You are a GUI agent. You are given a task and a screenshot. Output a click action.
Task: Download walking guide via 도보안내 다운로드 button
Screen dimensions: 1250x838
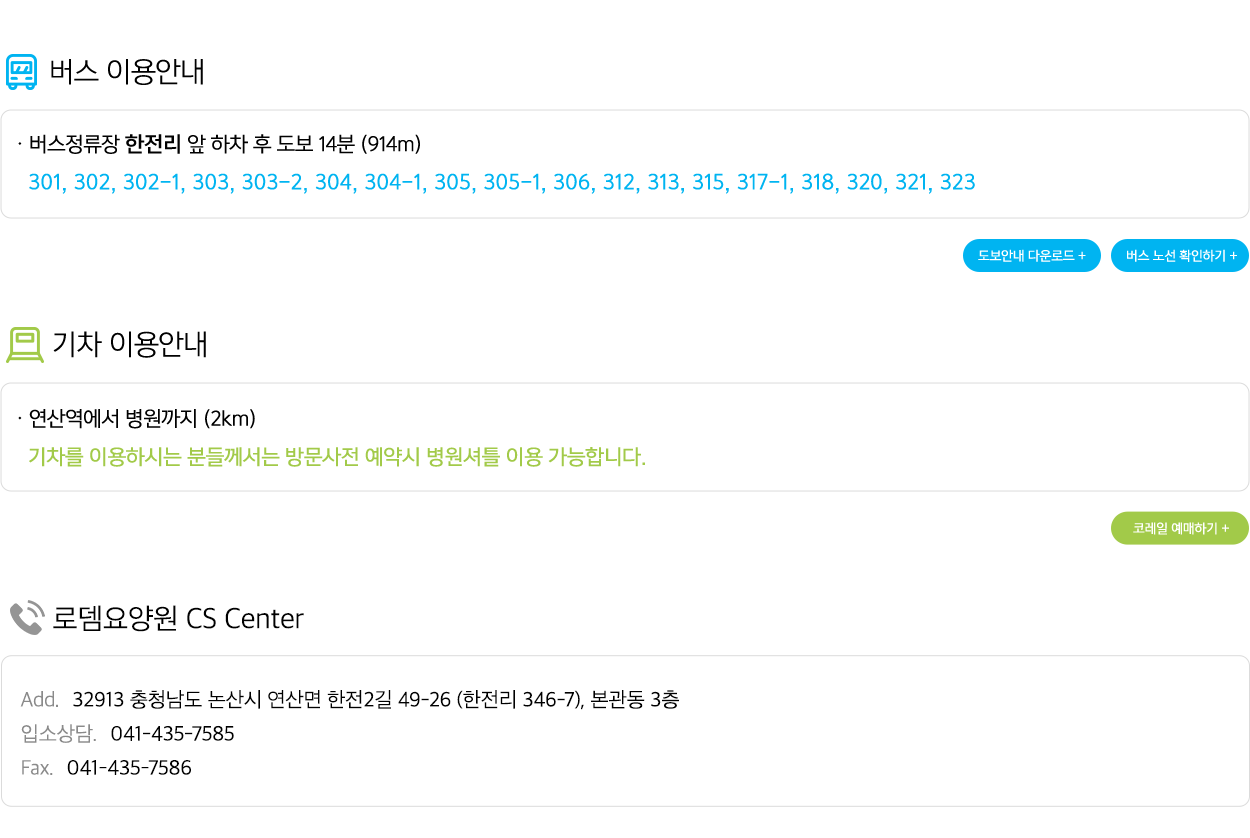(1032, 256)
